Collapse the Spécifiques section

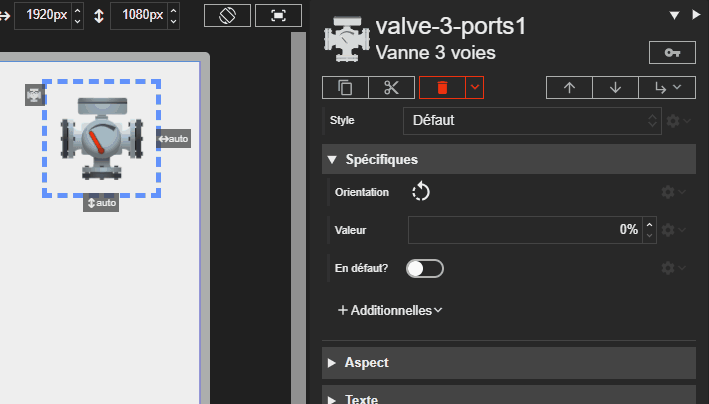click(509, 159)
